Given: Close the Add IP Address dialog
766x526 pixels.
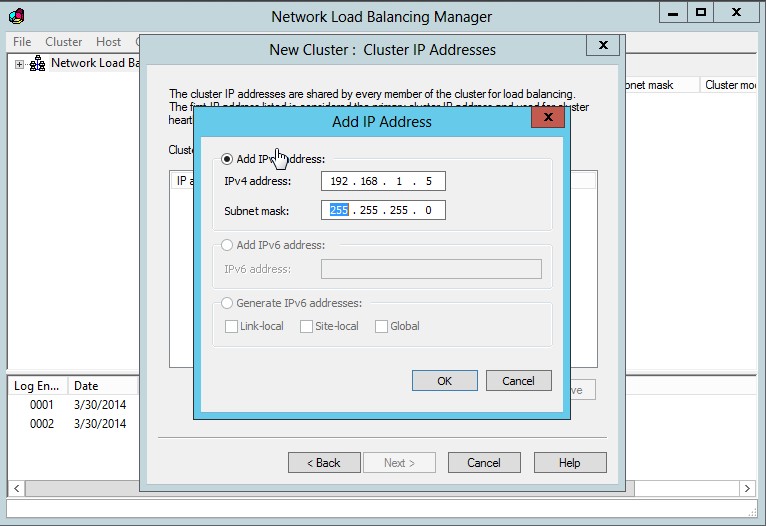Looking at the screenshot, I should (x=547, y=119).
